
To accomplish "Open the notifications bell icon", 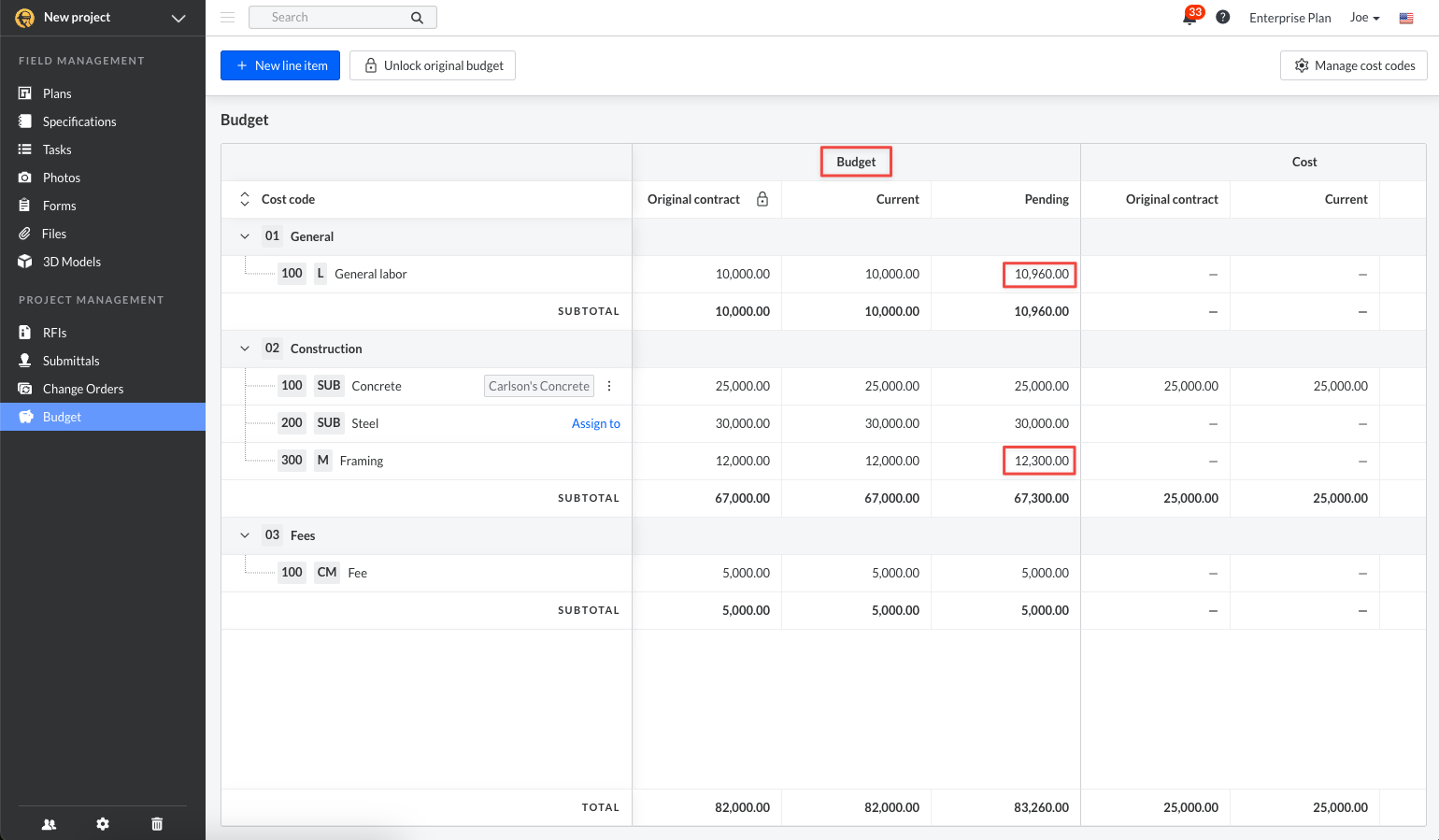I will [1190, 18].
